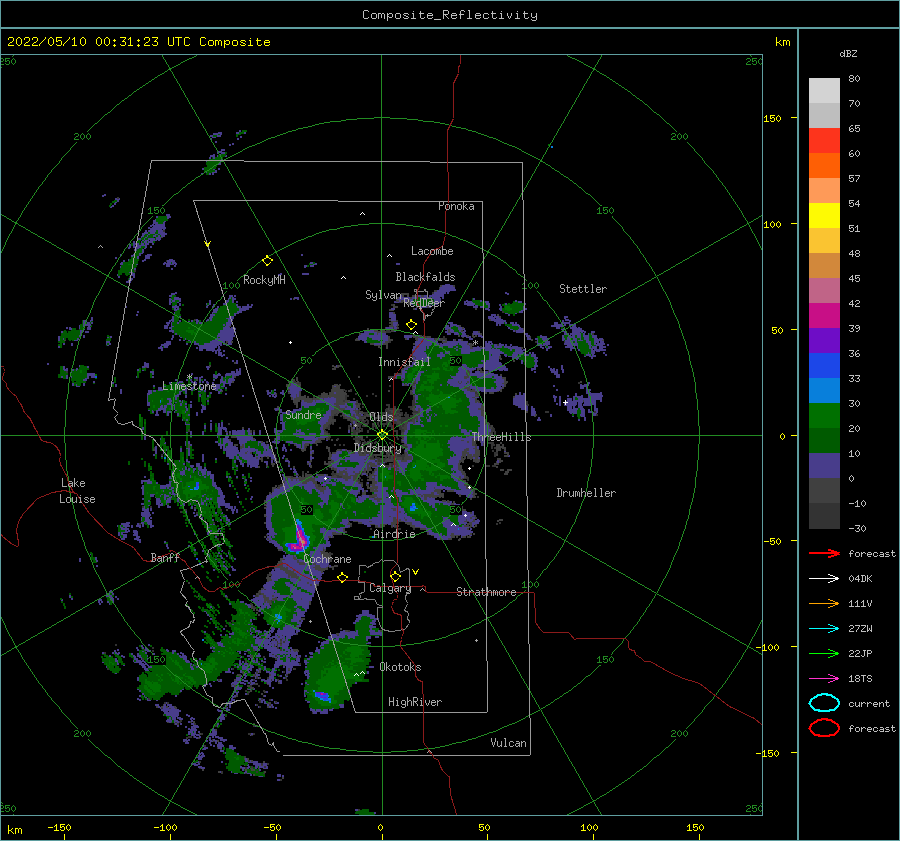Image resolution: width=900 pixels, height=841 pixels.
Task: Click the green 22JP arrow legend icon
Action: pos(824,653)
